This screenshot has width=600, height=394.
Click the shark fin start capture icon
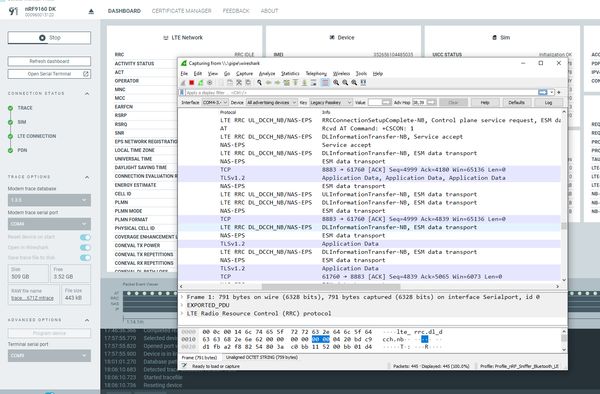click(x=183, y=83)
